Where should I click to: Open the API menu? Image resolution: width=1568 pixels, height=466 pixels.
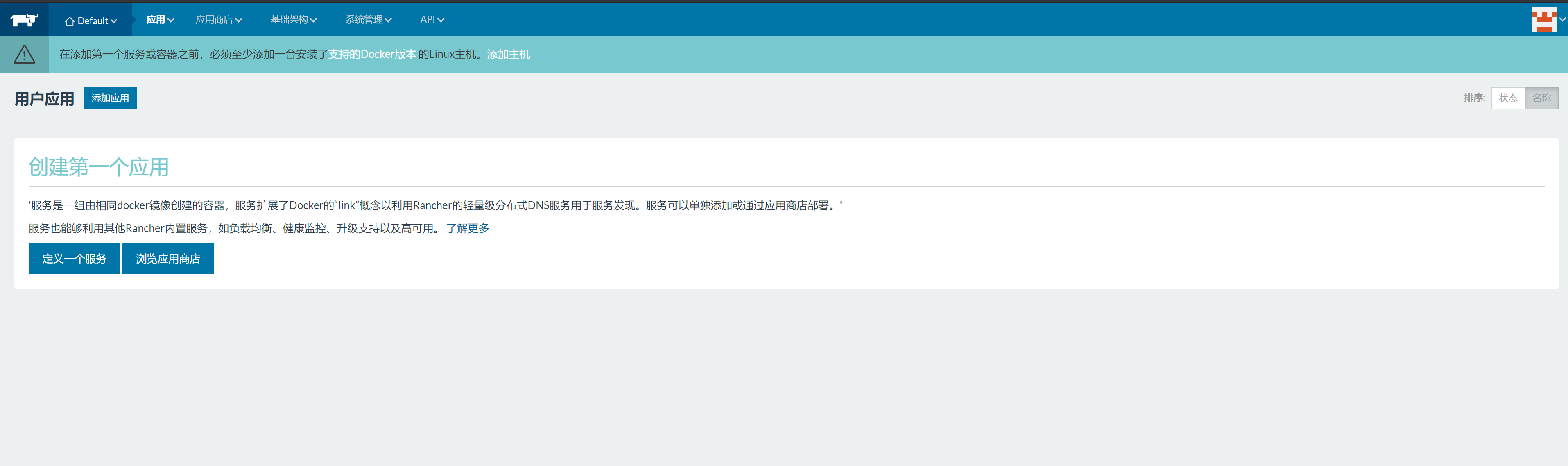tap(432, 20)
